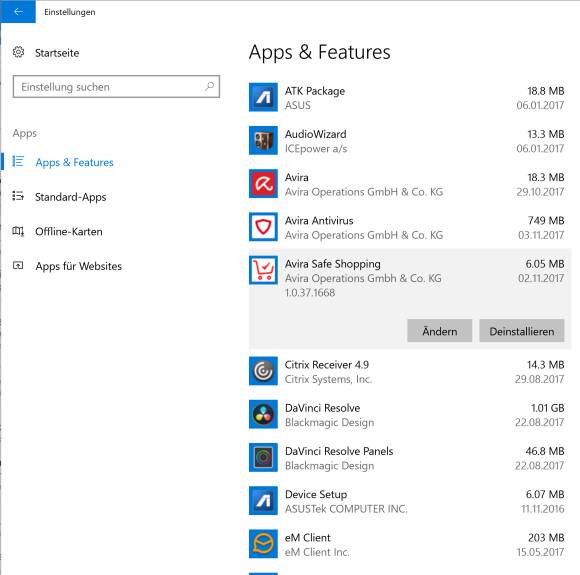Viewport: 580px width, 575px height.
Task: Expand the Device Setup list entry
Action: pyautogui.click(x=409, y=501)
